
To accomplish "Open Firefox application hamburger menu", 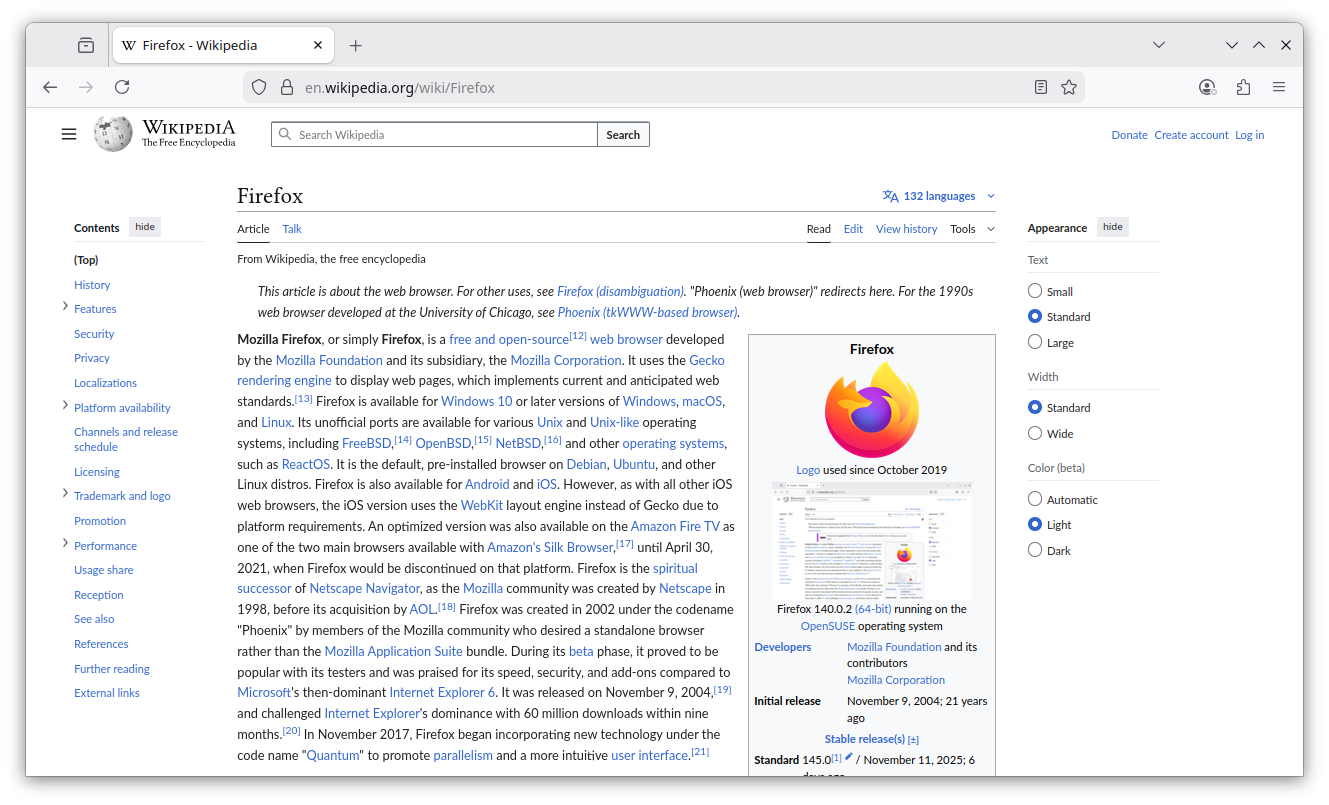I will [x=1279, y=87].
